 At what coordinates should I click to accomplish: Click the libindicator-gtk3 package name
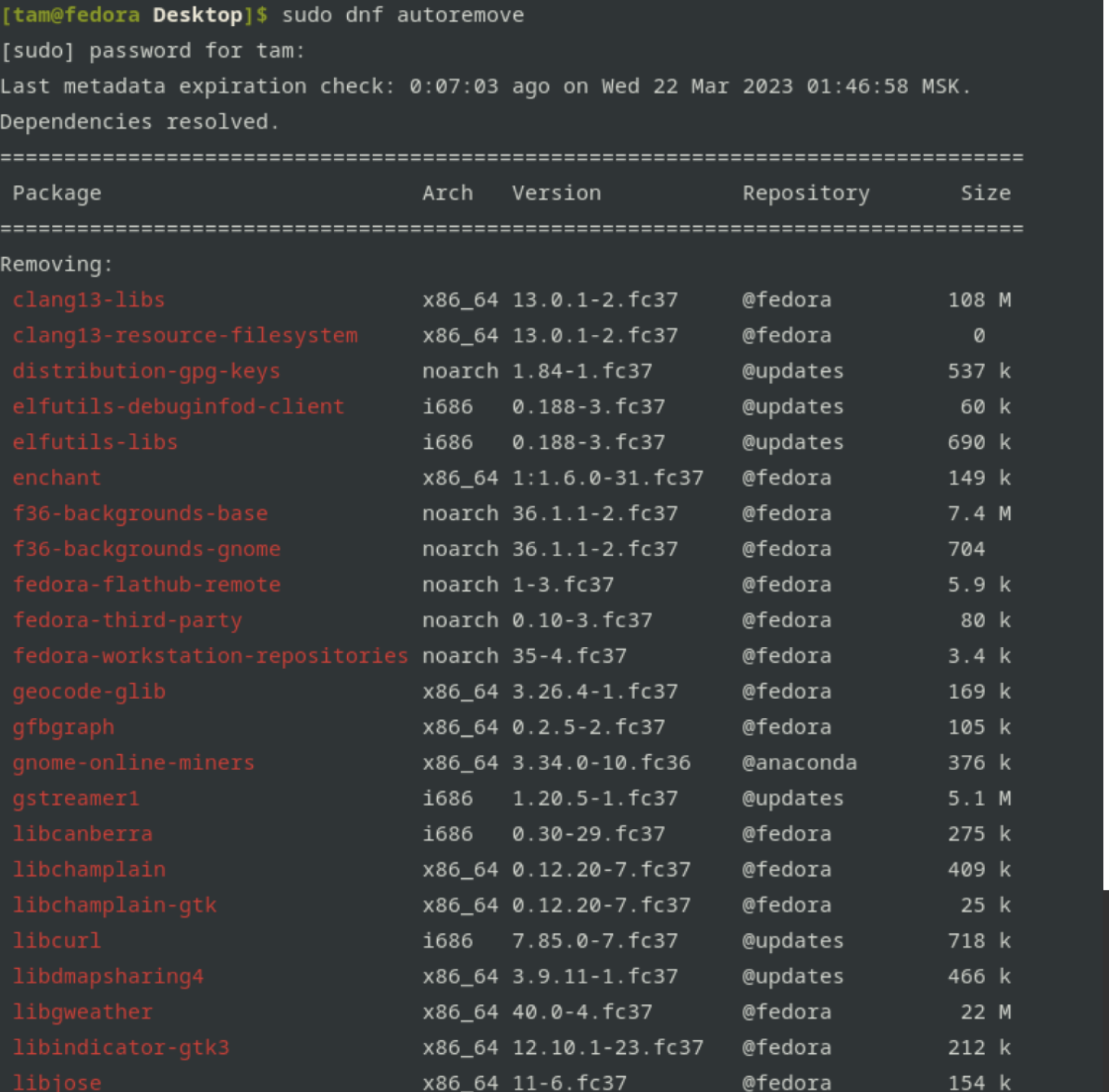[121, 1048]
